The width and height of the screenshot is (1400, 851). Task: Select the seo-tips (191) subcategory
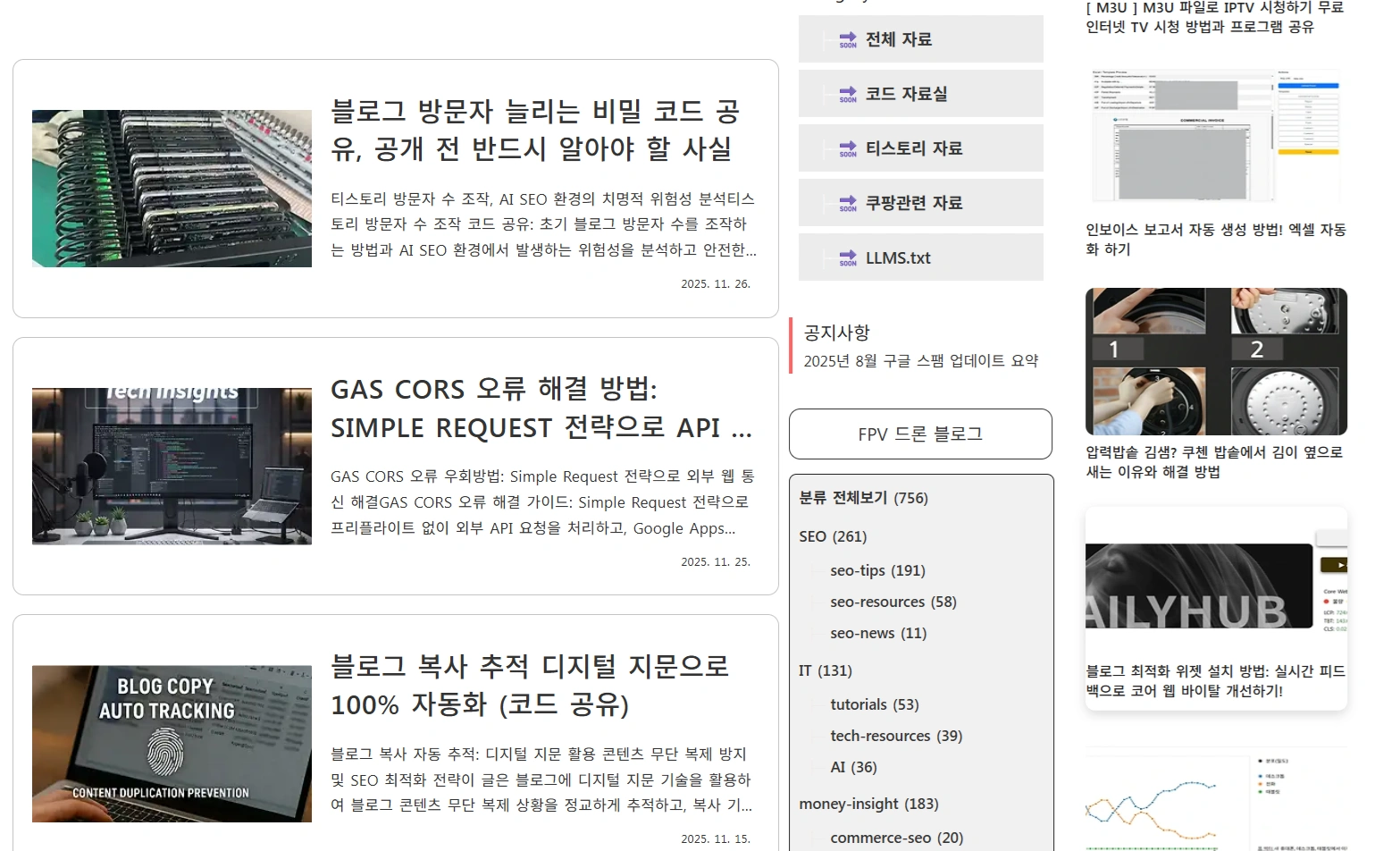[877, 569]
